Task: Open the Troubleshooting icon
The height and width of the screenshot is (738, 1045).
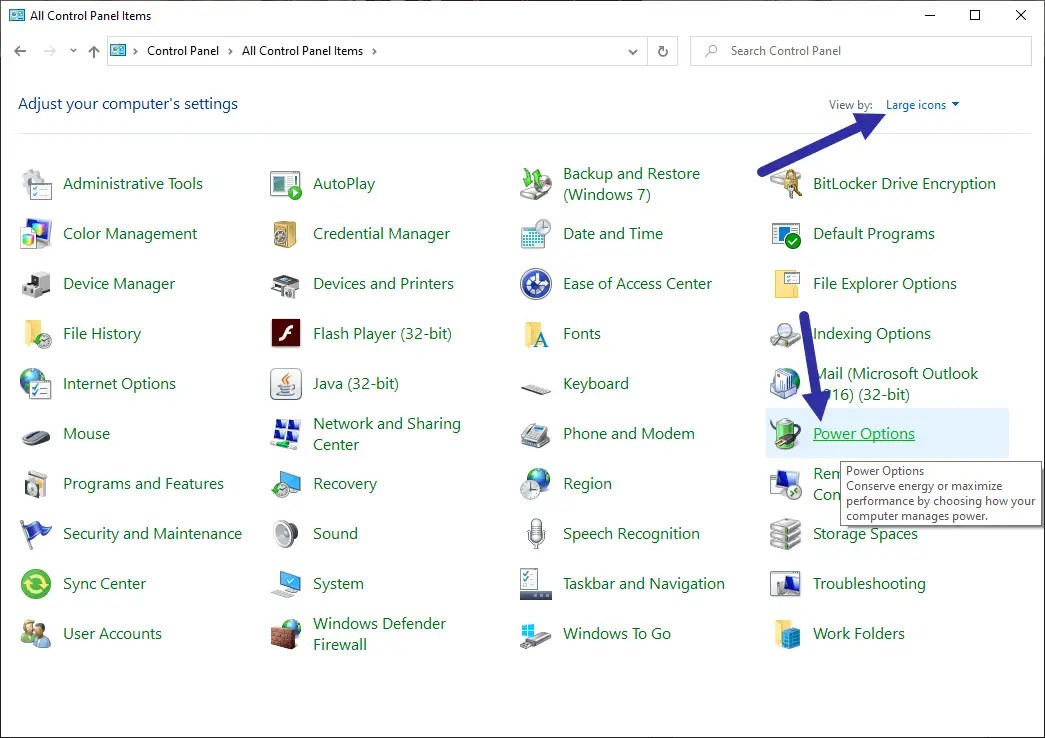Action: click(786, 584)
